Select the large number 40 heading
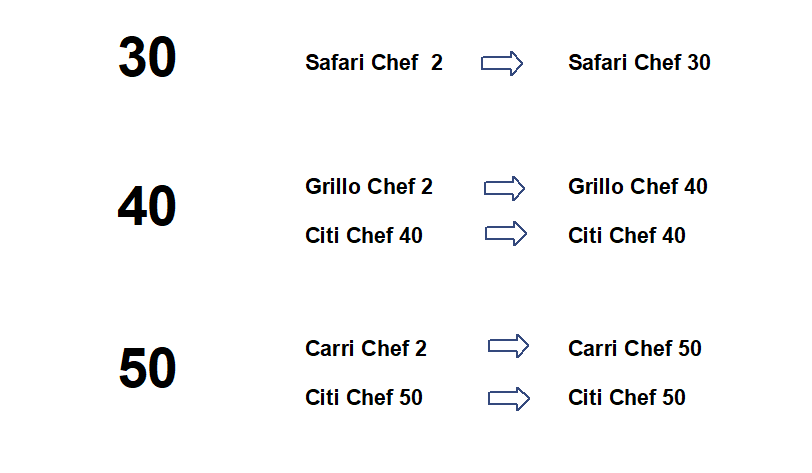The image size is (812, 473). [147, 207]
